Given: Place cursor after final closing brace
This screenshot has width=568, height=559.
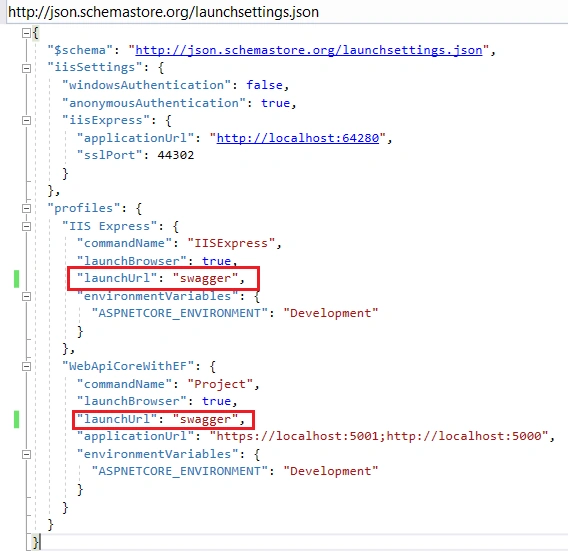Looking at the screenshot, I should click(40, 542).
